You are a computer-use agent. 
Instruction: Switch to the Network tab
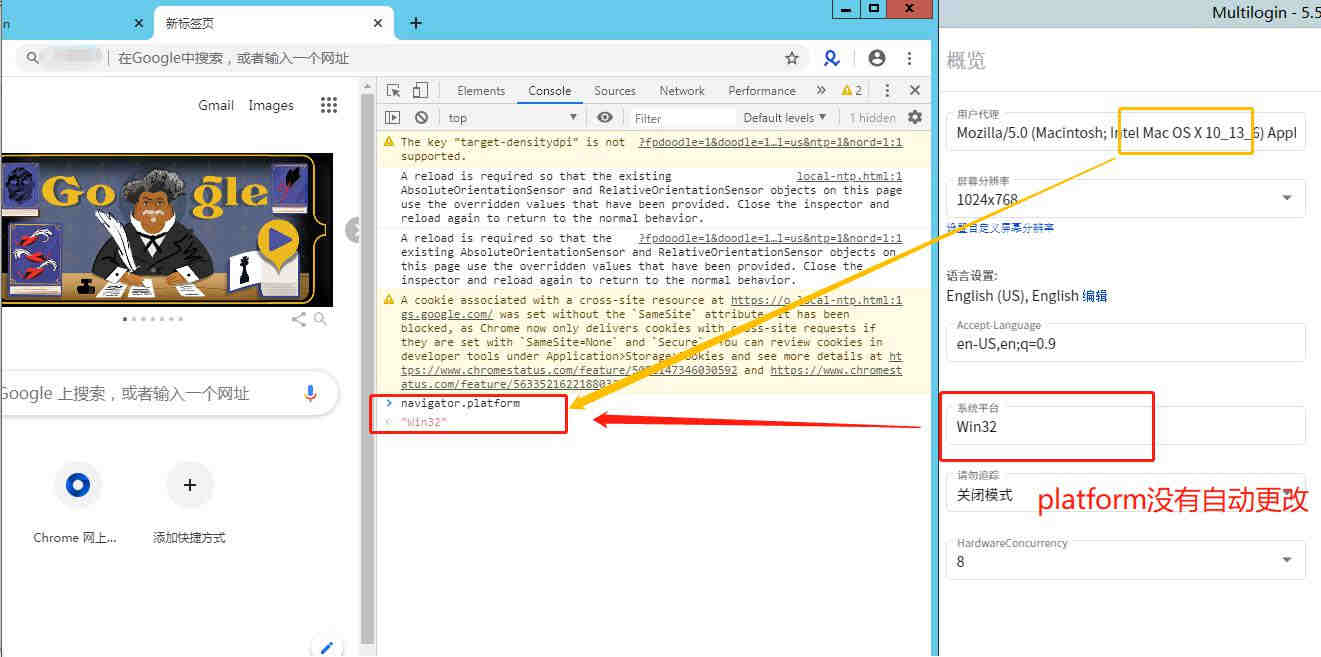[x=682, y=90]
